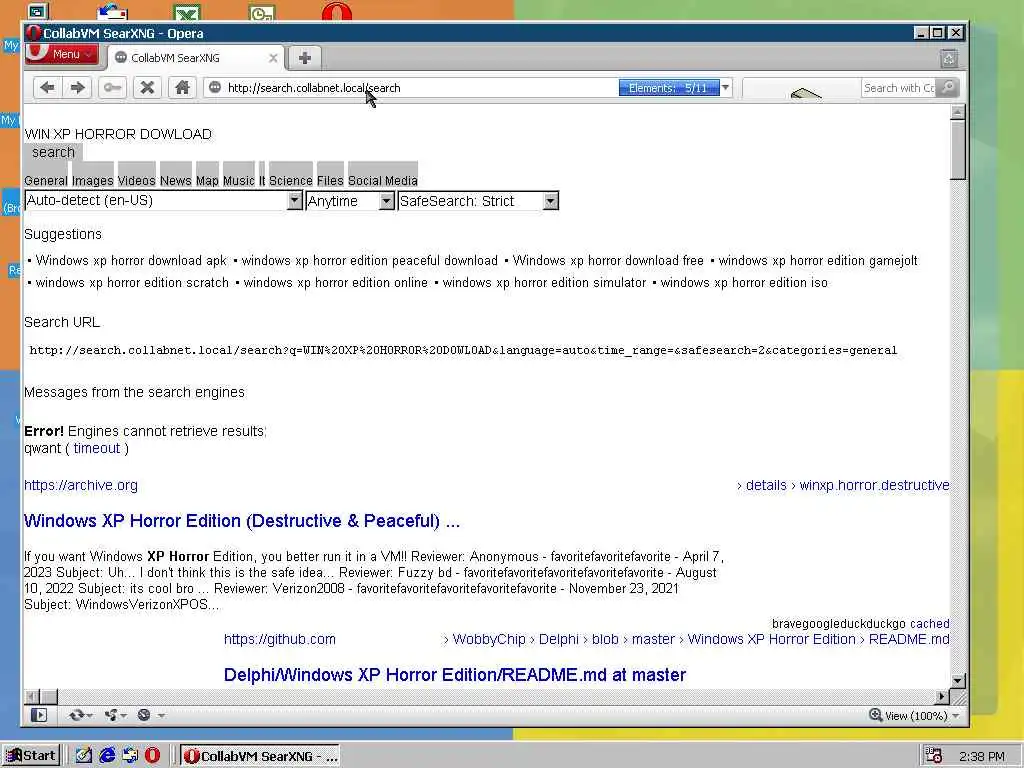Open the Auto-detect (en-US) language dropdown

click(163, 200)
